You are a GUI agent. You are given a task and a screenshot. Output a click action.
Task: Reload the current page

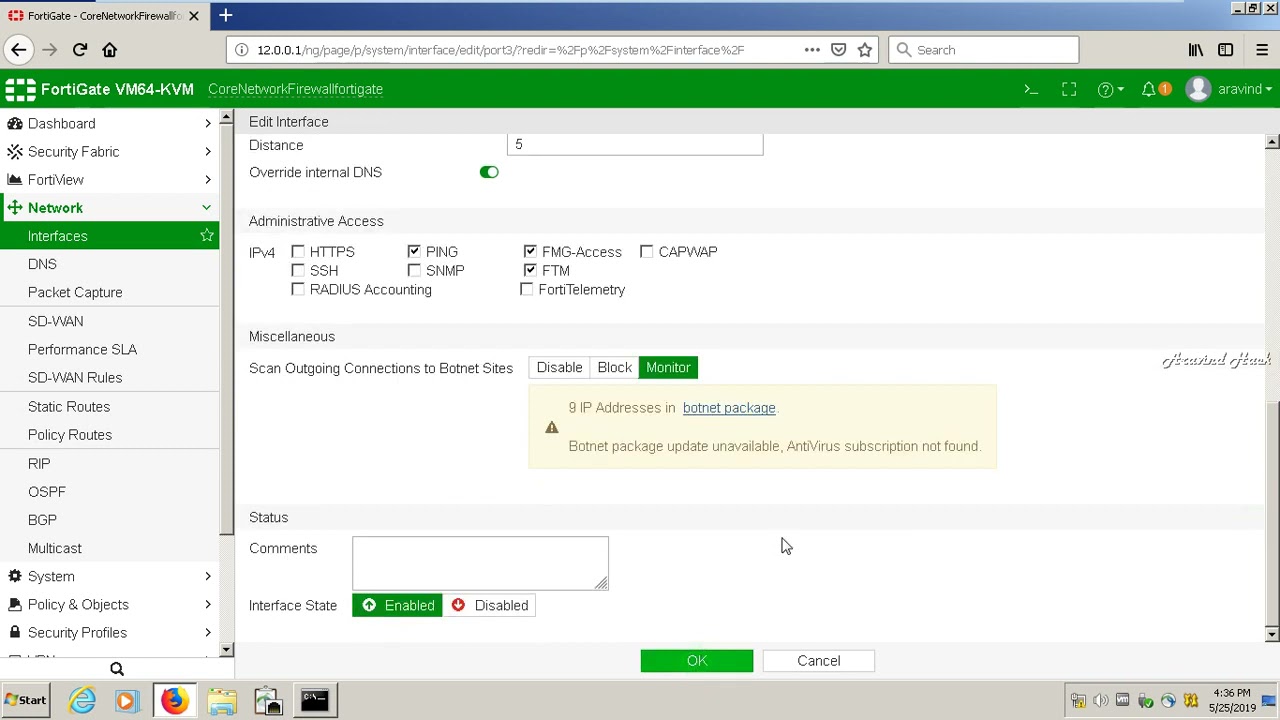coord(80,50)
